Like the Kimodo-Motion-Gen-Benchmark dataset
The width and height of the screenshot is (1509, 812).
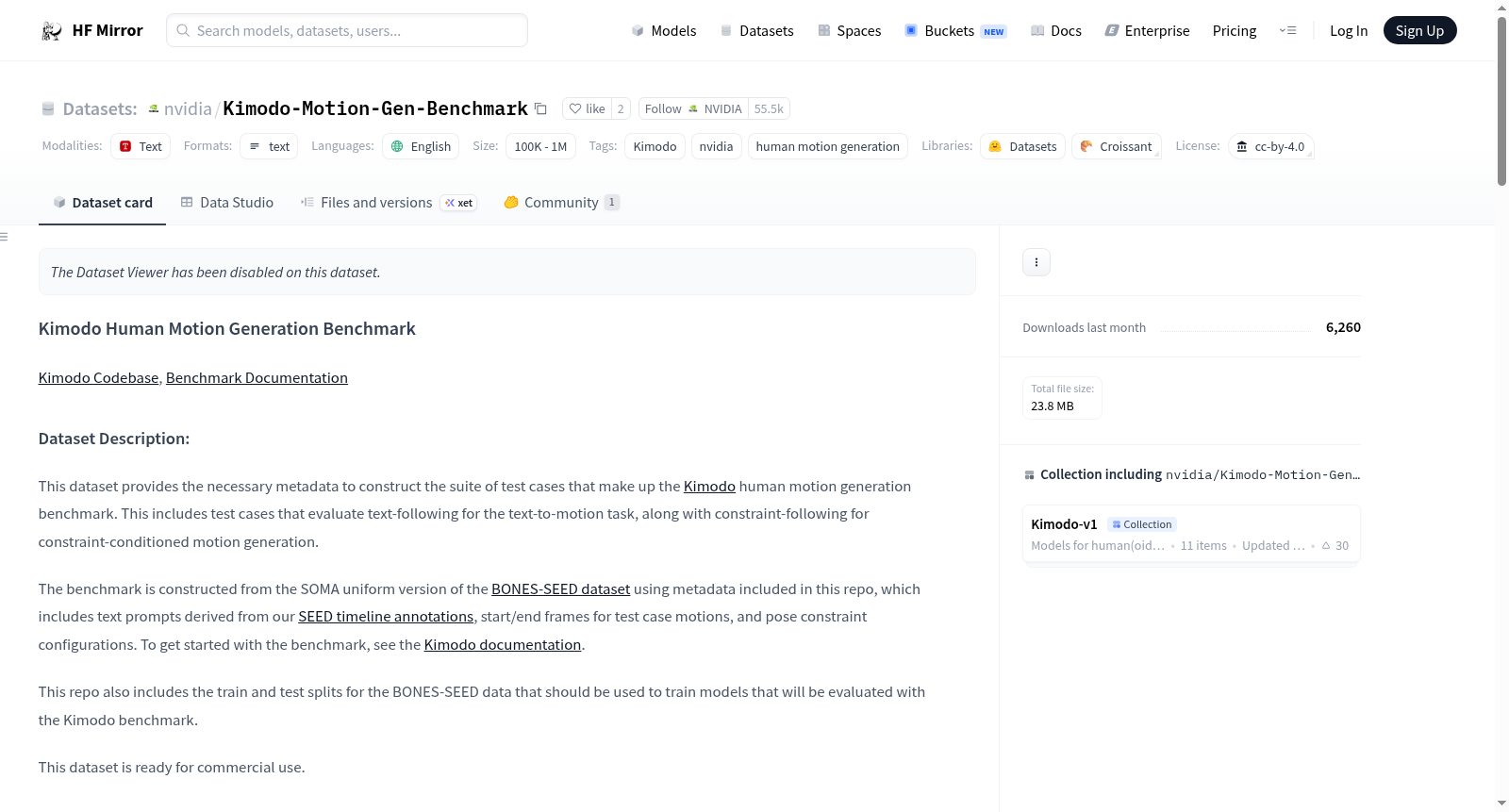pyautogui.click(x=587, y=108)
